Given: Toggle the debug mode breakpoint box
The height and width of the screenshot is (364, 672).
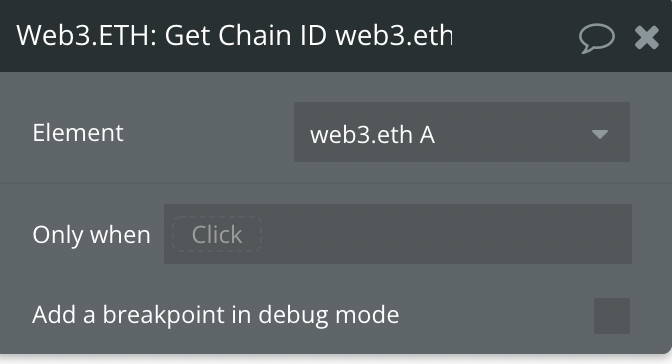Looking at the screenshot, I should (x=612, y=316).
